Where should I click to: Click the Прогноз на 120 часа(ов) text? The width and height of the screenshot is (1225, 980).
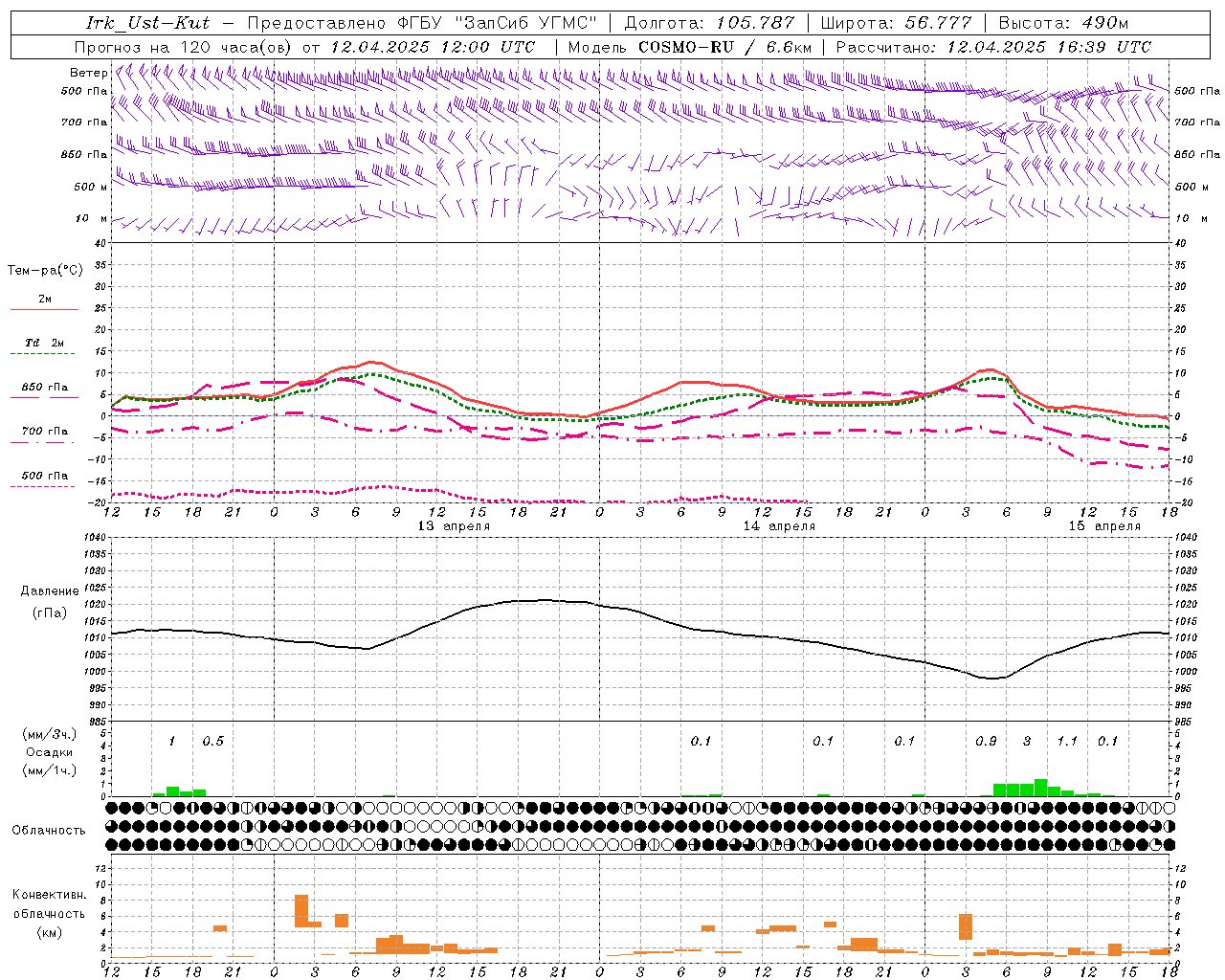point(184,47)
